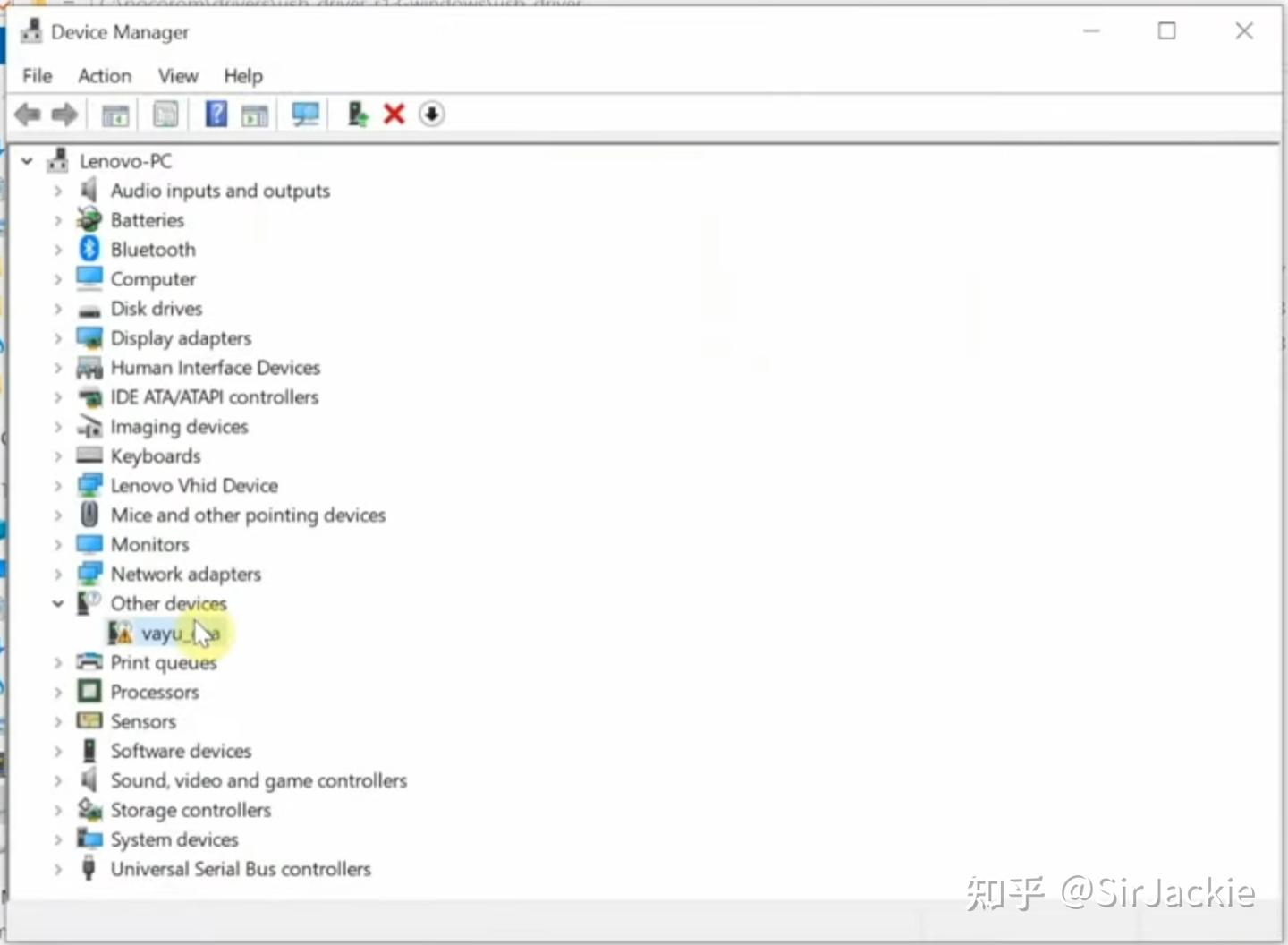Select the Sensors label
The width and height of the screenshot is (1288, 945).
point(143,721)
